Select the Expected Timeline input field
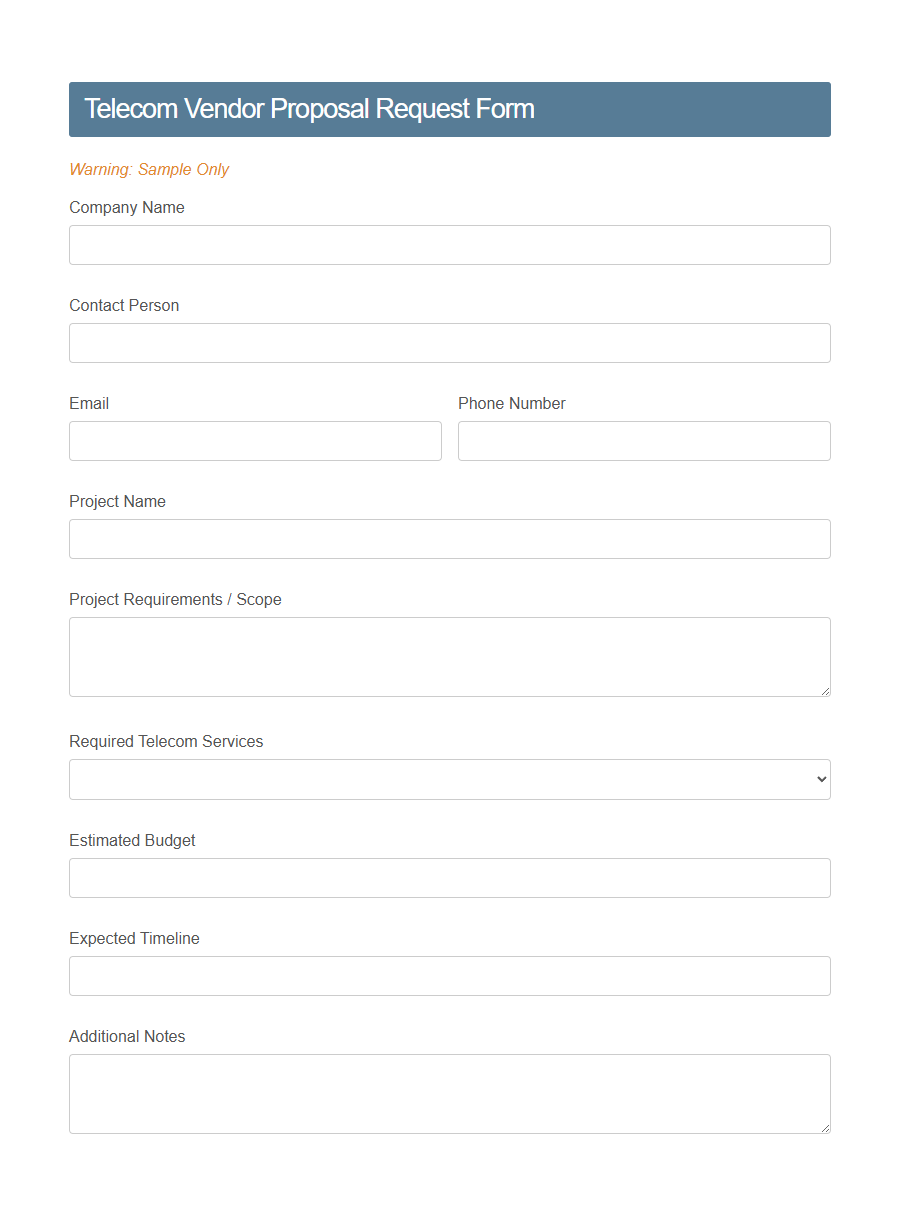Viewport: 900px width, 1214px height. (450, 976)
